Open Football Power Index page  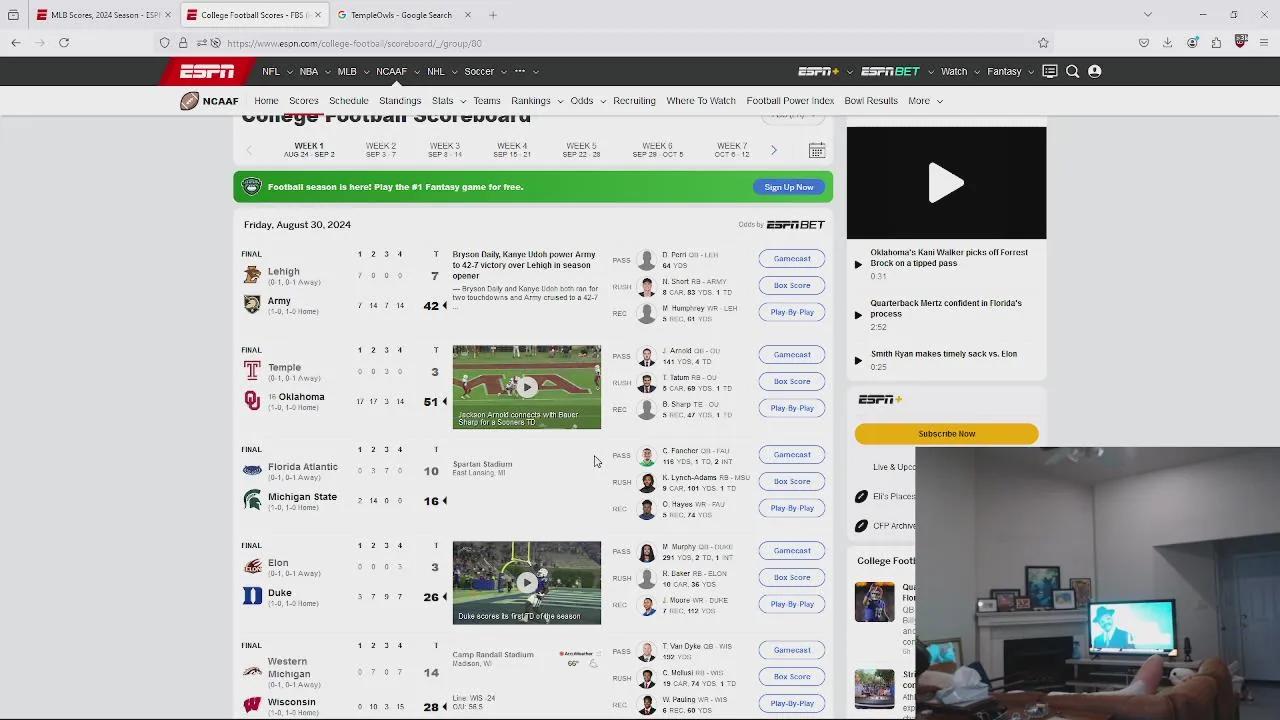(x=790, y=101)
